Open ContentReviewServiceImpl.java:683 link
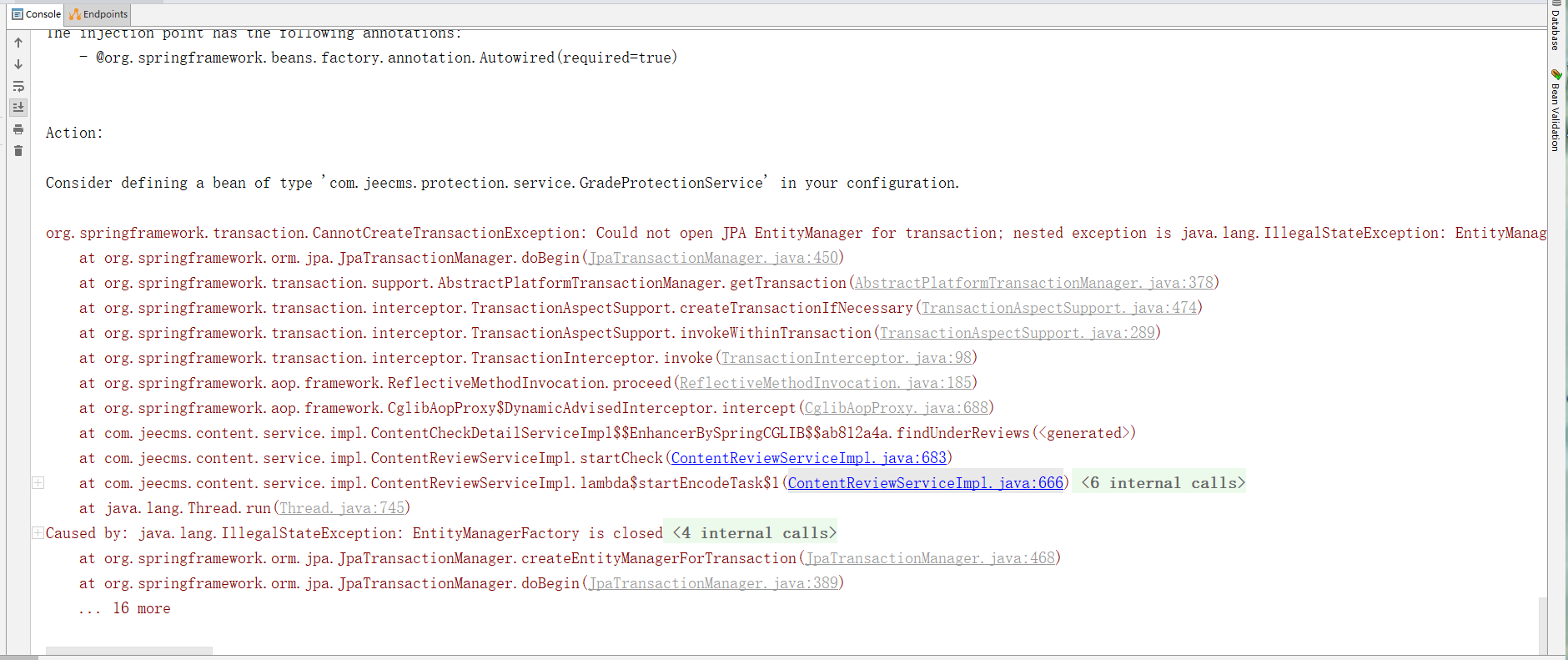The width and height of the screenshot is (1568, 660). pyautogui.click(x=808, y=458)
